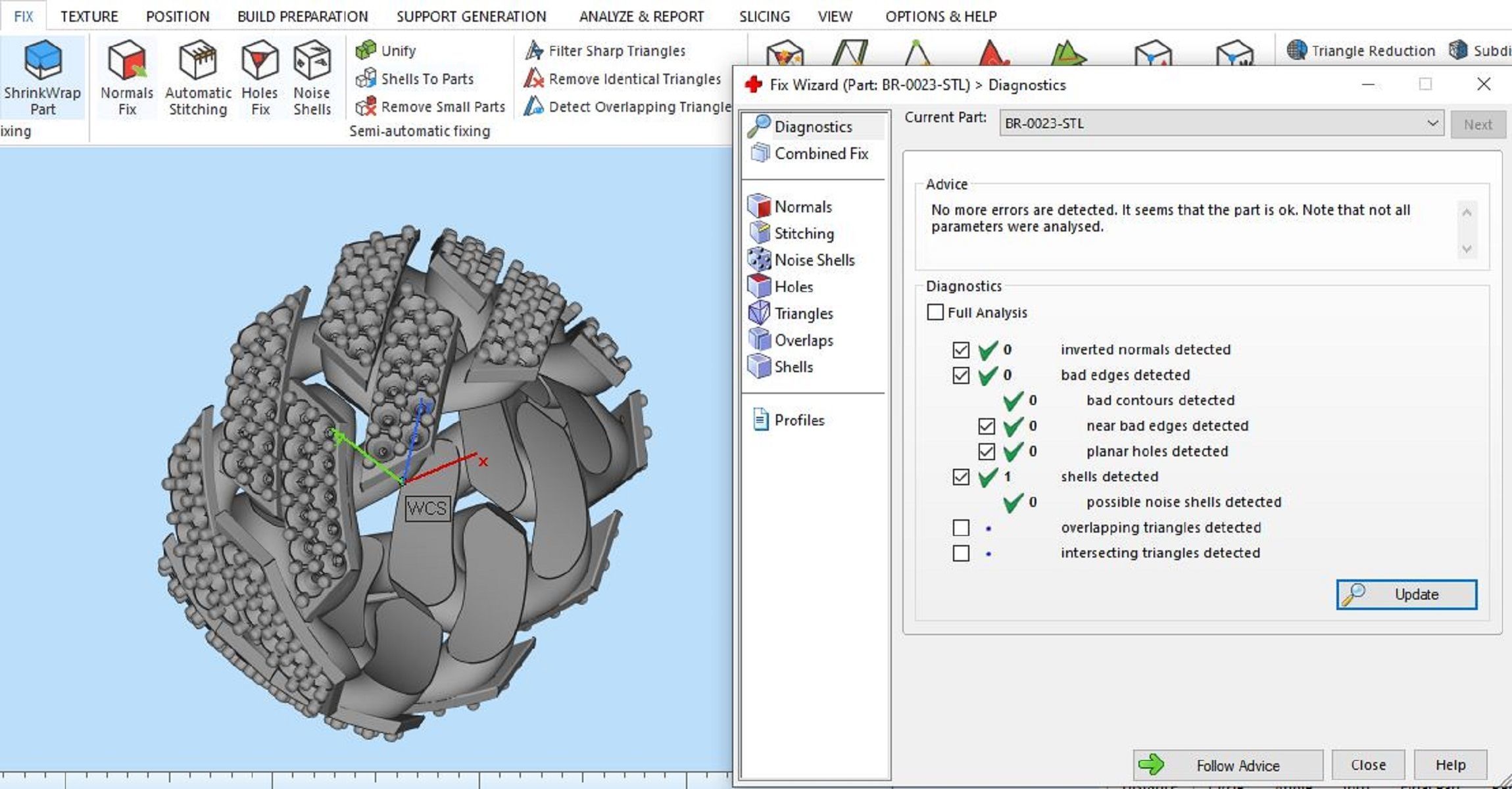Uncheck inverted normals detected checkbox
The height and width of the screenshot is (789, 1512).
pos(961,350)
